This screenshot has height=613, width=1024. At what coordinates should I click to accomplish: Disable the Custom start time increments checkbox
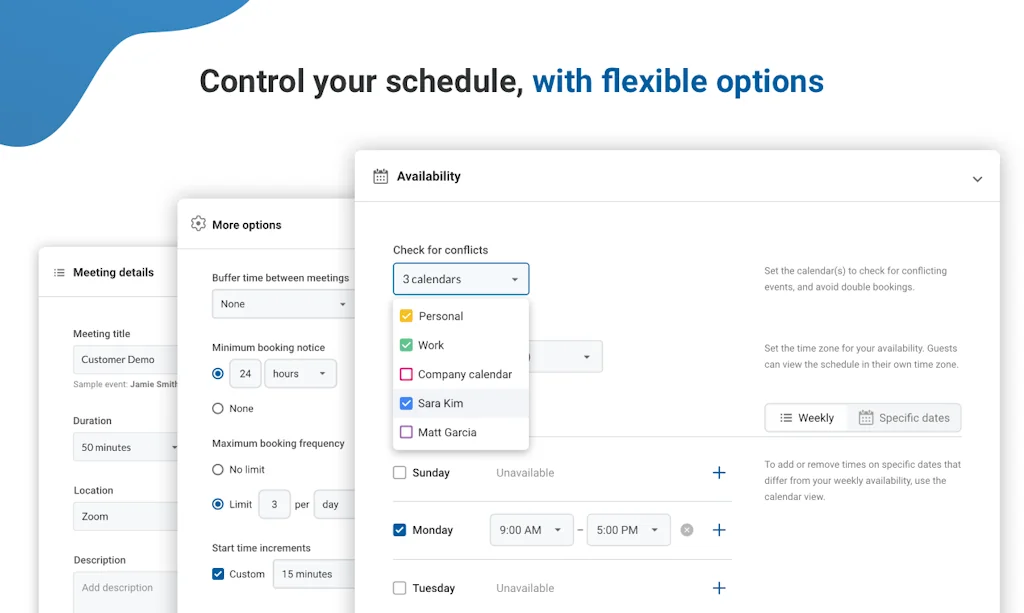coord(216,574)
